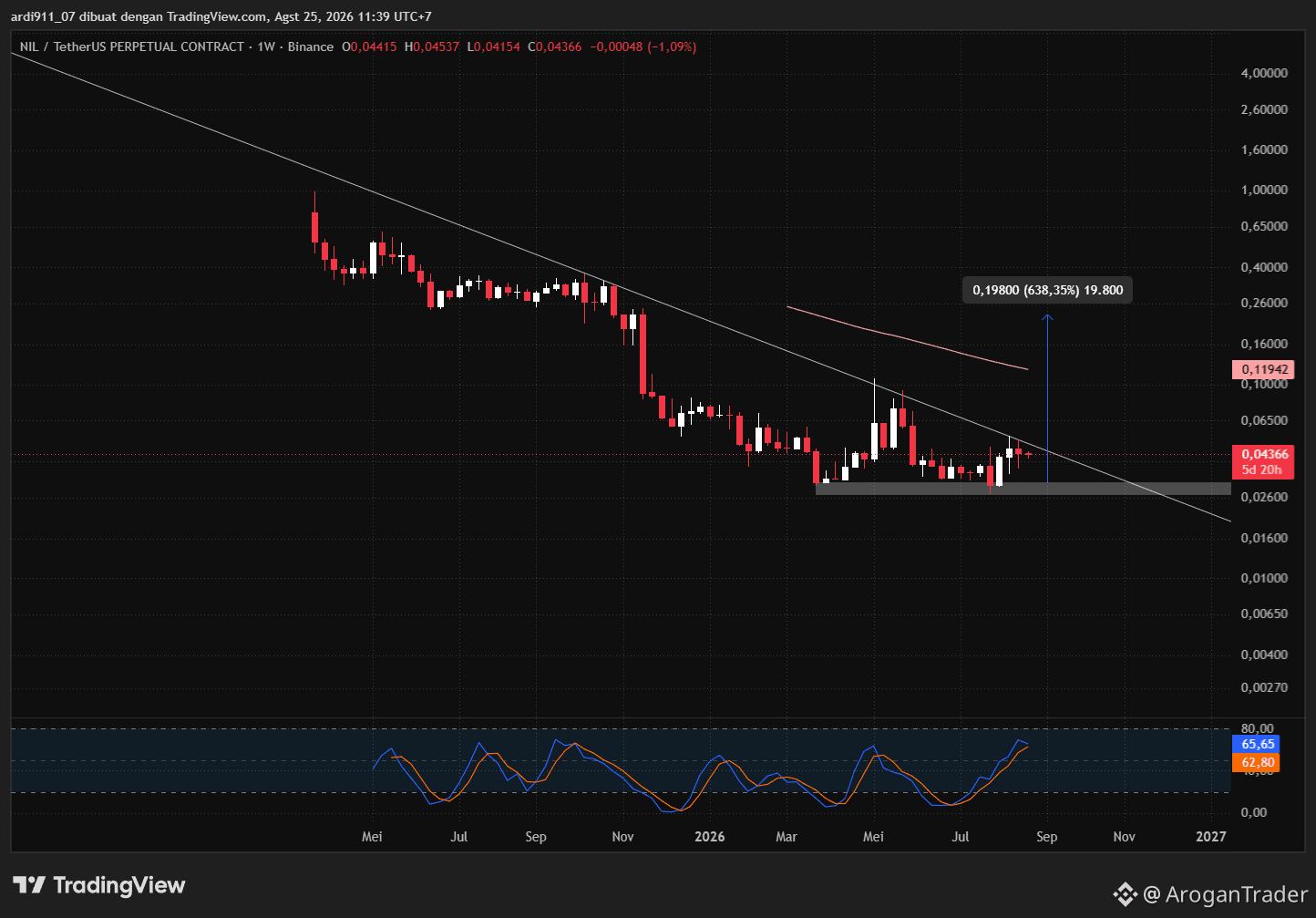Viewport: 1316px width, 918px height.
Task: Click the 2,60000 price axis label
Action: pyautogui.click(x=1264, y=109)
